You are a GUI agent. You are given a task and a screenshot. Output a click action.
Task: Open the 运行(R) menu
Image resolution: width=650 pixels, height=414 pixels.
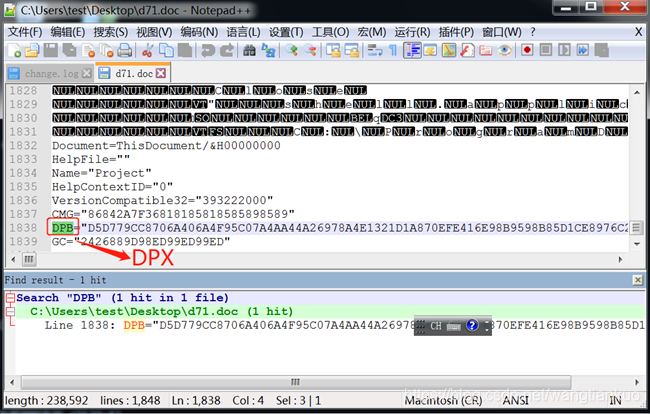click(412, 32)
